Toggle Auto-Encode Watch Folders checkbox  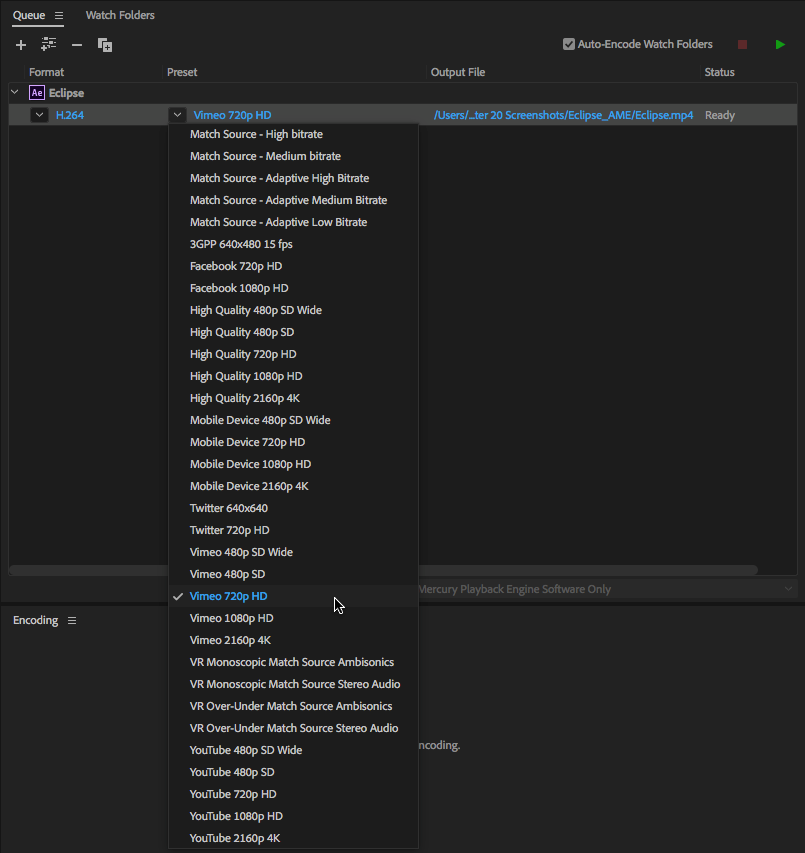pos(569,44)
